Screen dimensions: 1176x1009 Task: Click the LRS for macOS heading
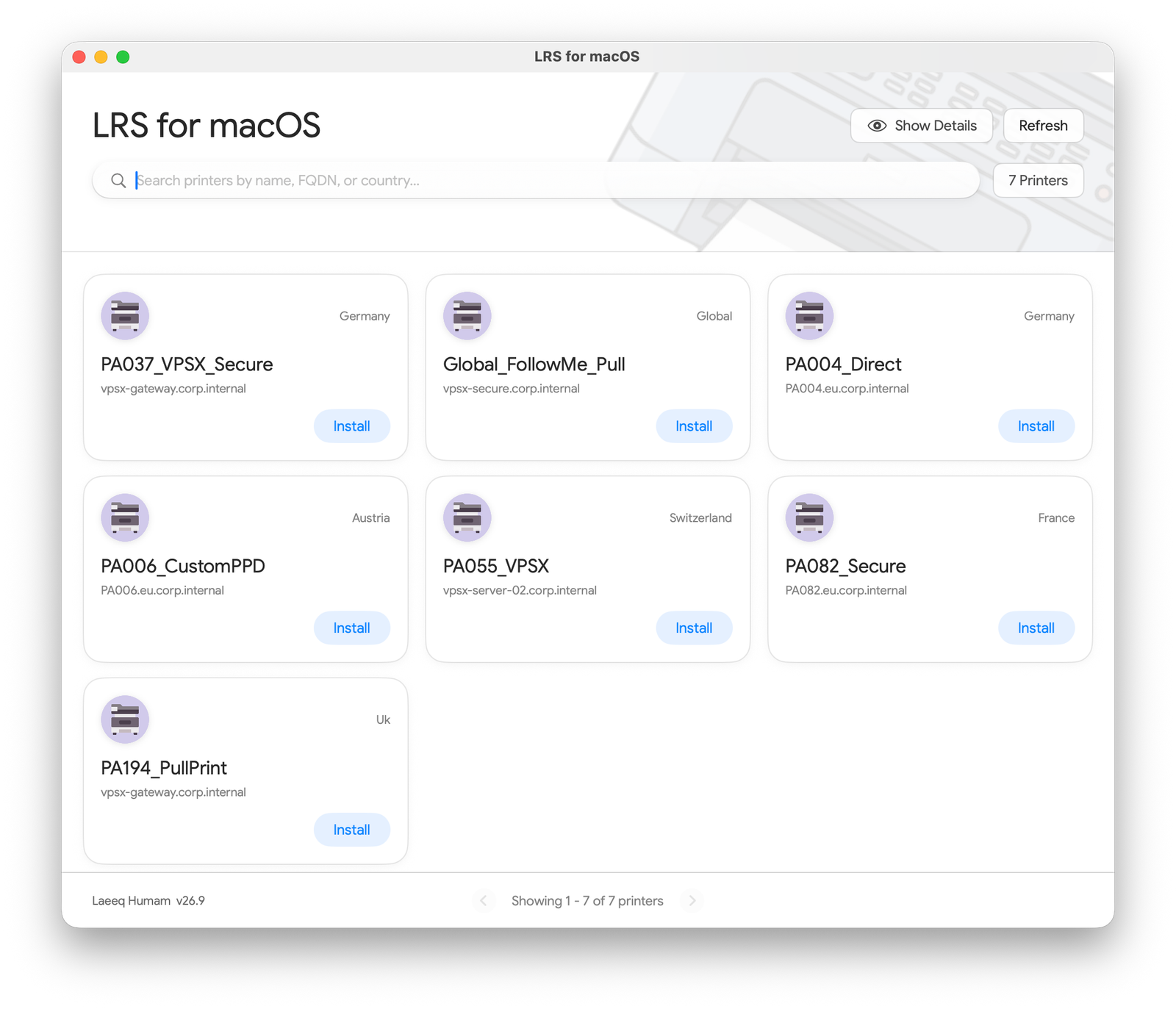coord(207,126)
